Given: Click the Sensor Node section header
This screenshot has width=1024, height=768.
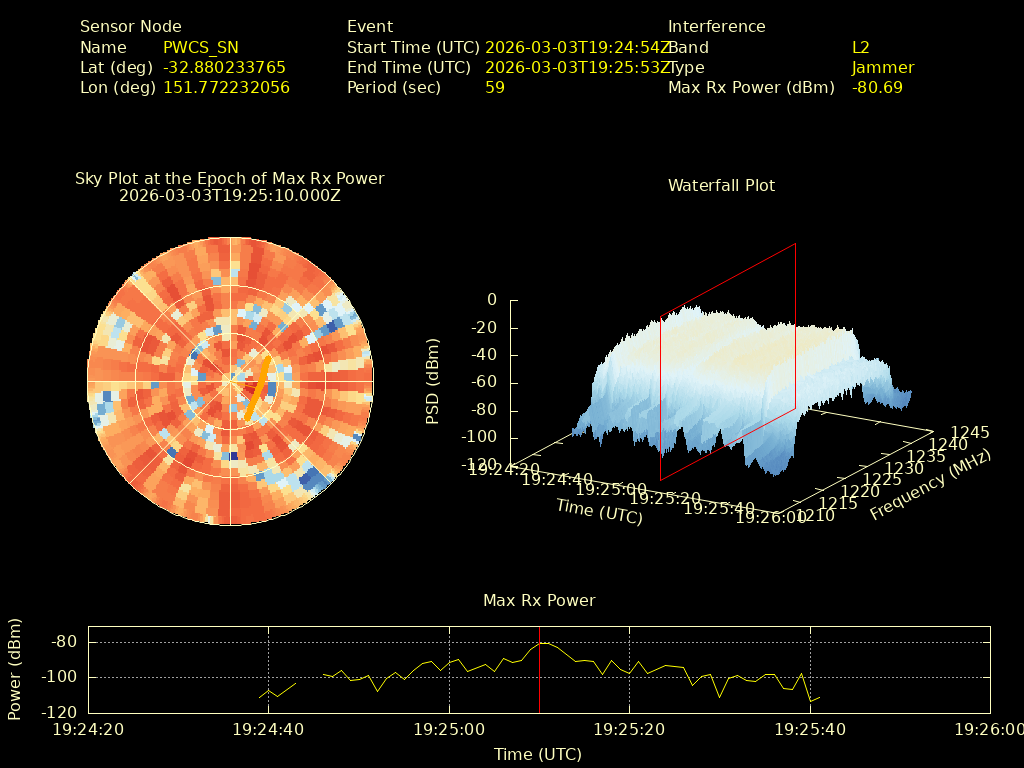Looking at the screenshot, I should [x=131, y=27].
